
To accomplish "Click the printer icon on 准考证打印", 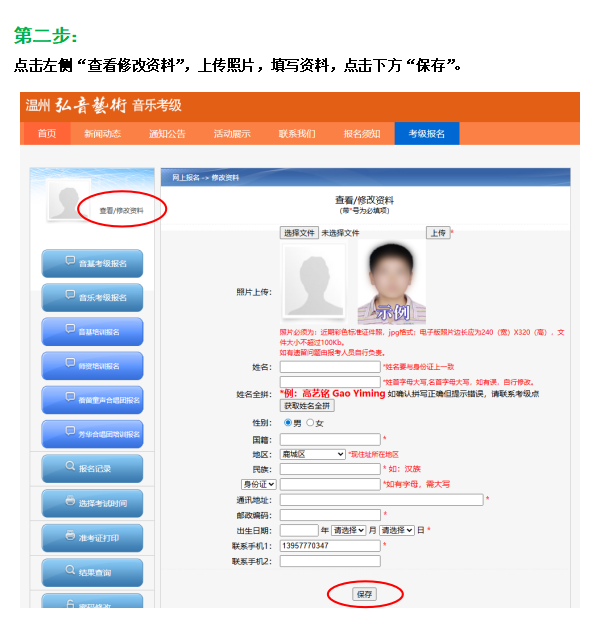I will click(70, 535).
